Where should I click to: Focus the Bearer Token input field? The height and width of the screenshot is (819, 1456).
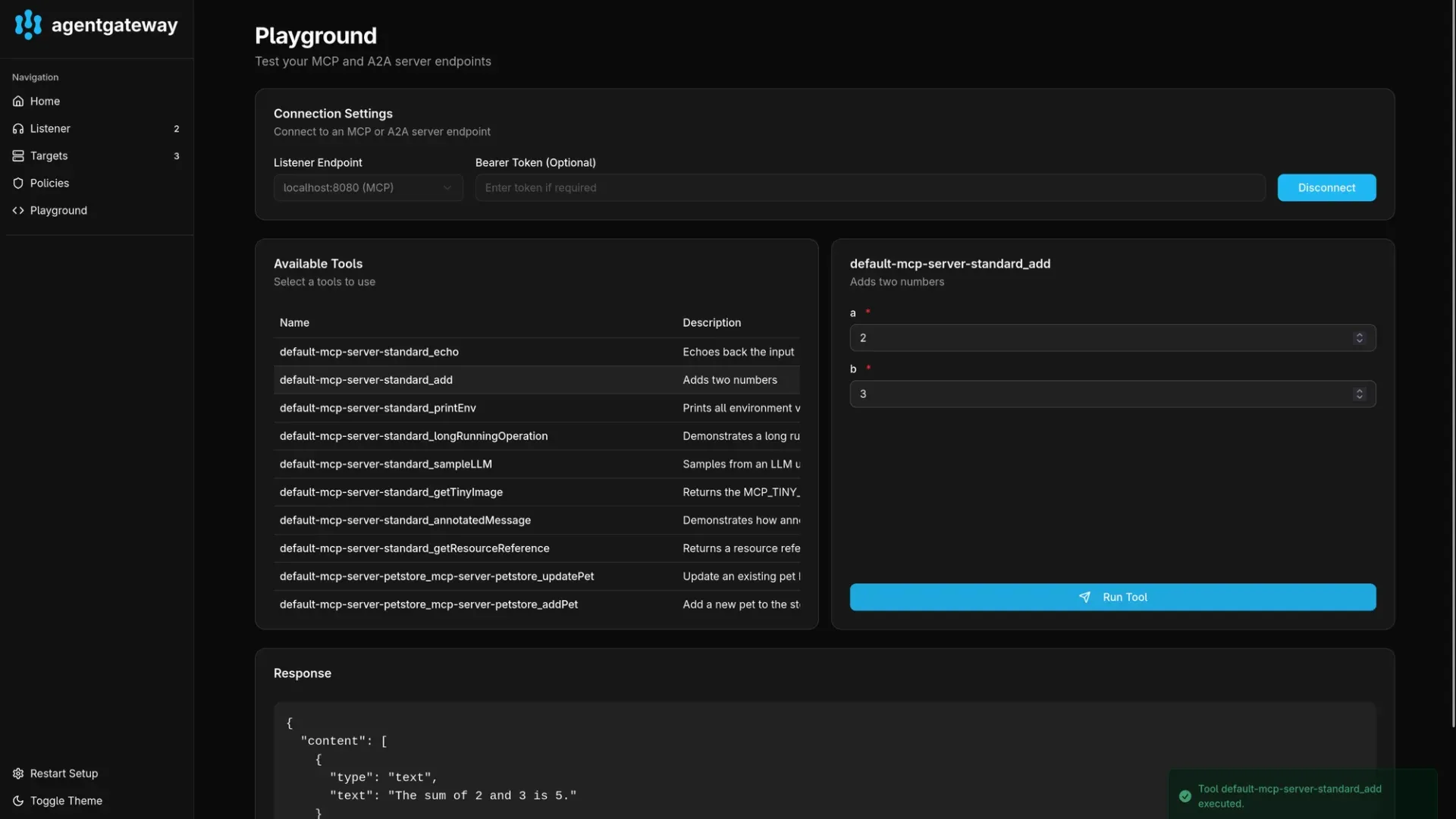pos(870,187)
